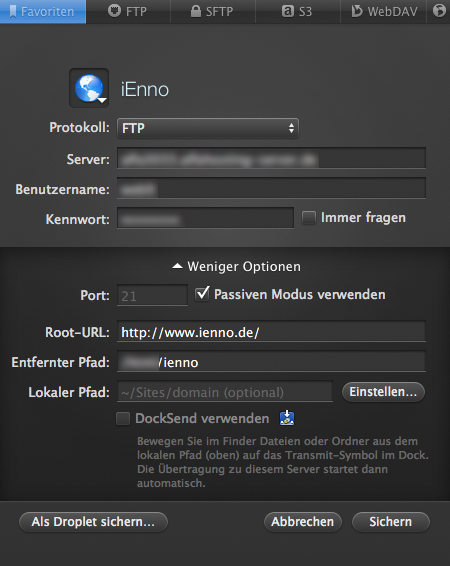
Task: Enable the DockSend verwenden checkbox
Action: click(x=123, y=419)
